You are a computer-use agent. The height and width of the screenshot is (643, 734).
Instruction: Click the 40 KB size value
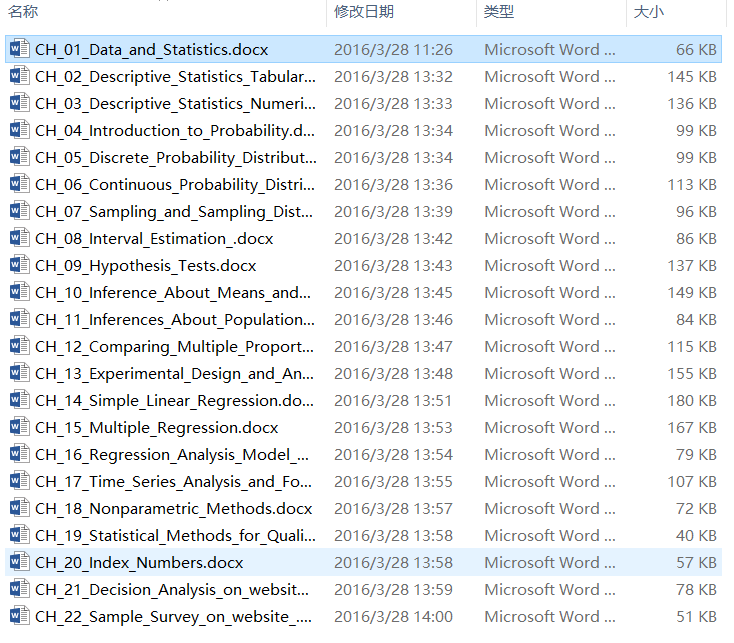(x=696, y=536)
